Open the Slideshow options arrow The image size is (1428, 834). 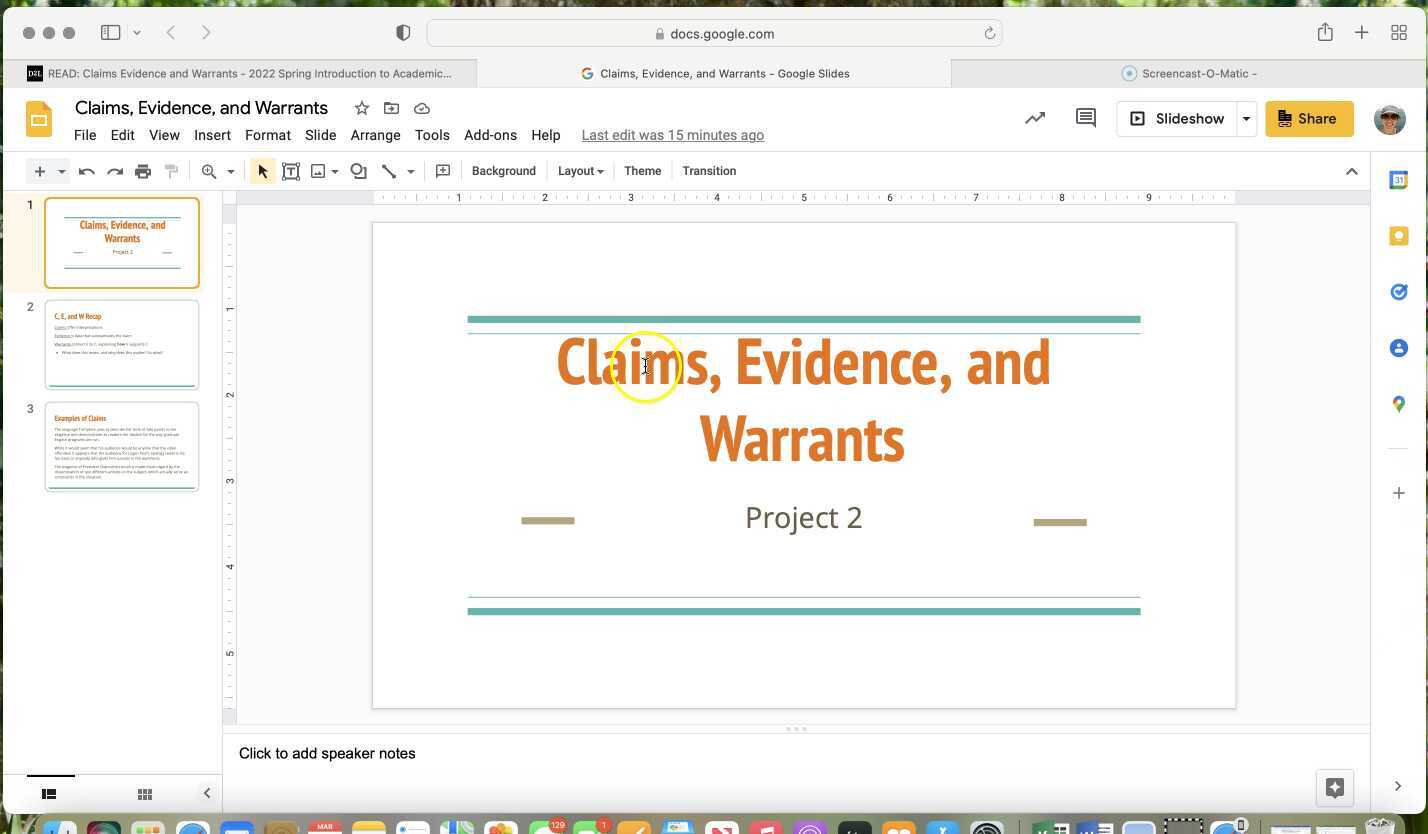click(x=1246, y=118)
